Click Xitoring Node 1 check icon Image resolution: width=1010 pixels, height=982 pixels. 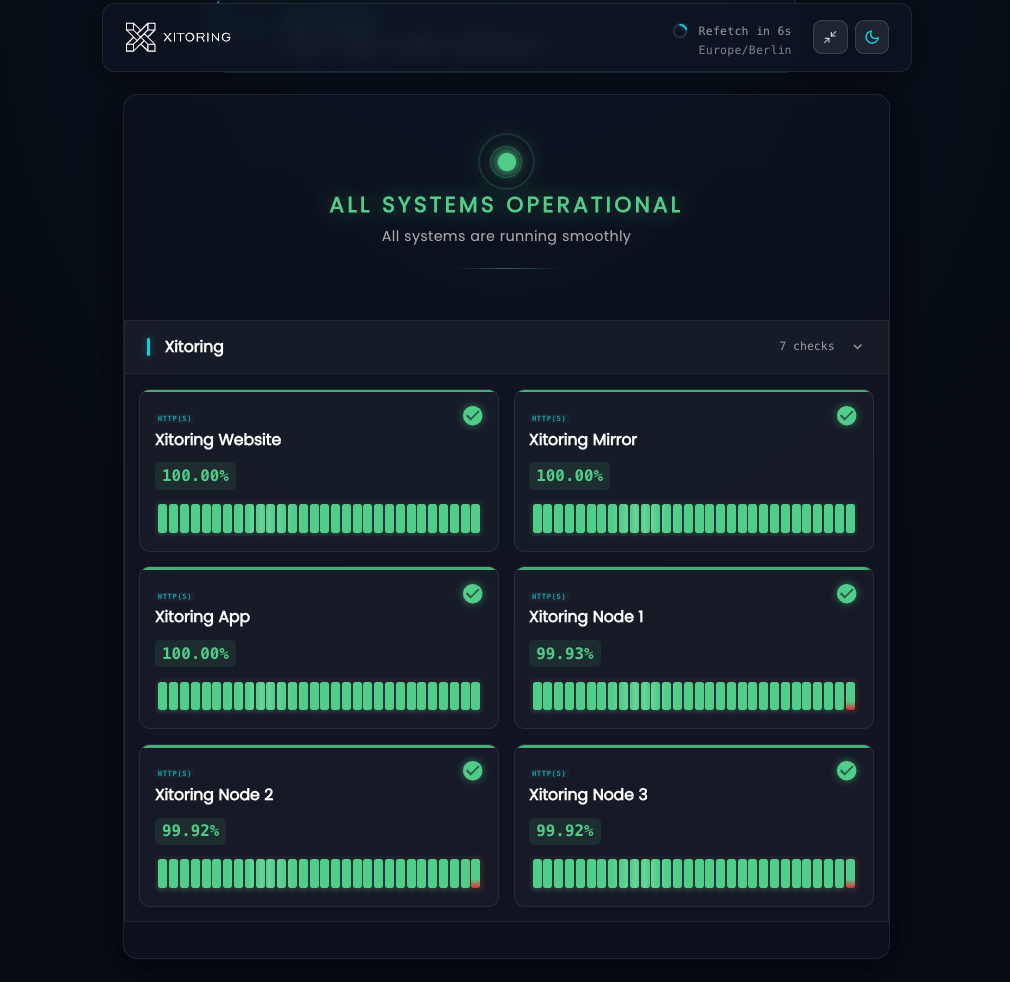coord(846,594)
